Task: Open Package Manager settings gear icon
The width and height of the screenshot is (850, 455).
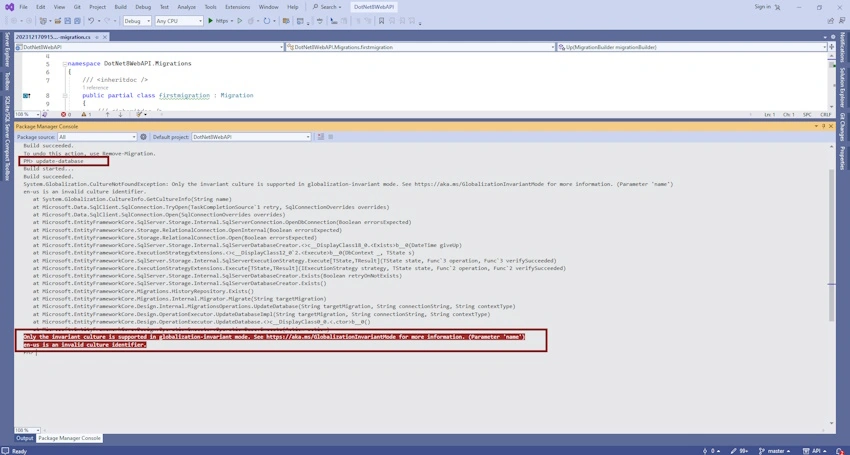Action: (144, 137)
